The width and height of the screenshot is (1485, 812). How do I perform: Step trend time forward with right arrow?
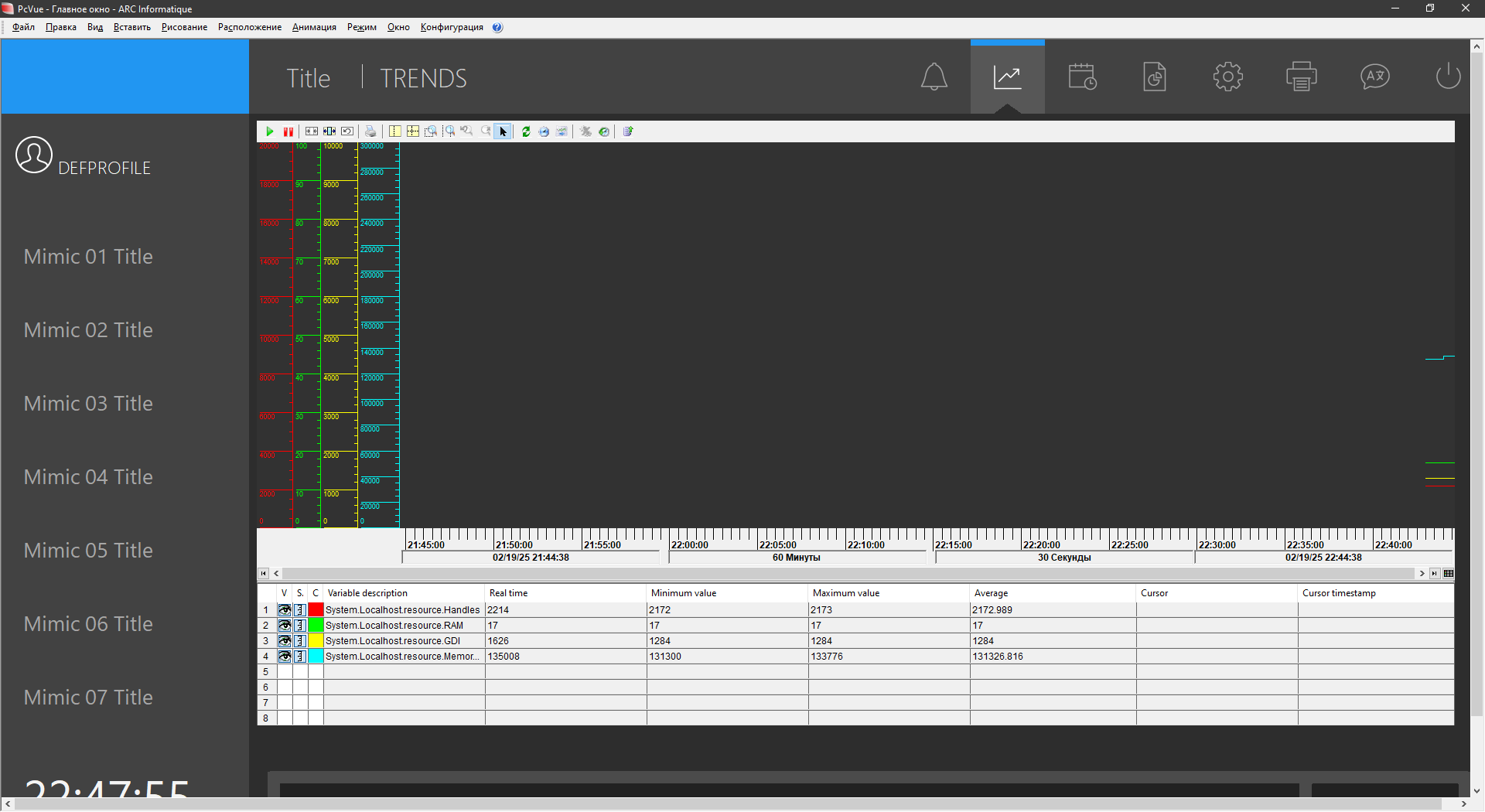pyautogui.click(x=1422, y=573)
